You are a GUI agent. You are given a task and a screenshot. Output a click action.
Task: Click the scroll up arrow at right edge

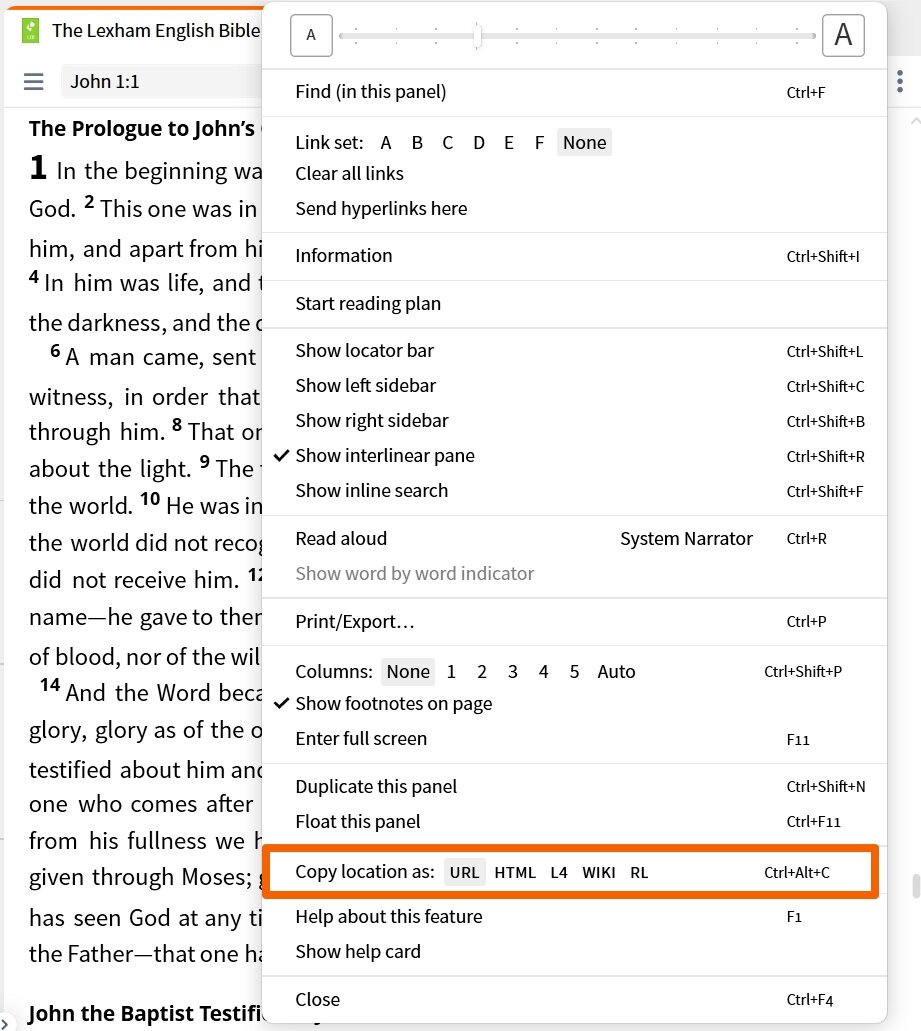pos(915,122)
